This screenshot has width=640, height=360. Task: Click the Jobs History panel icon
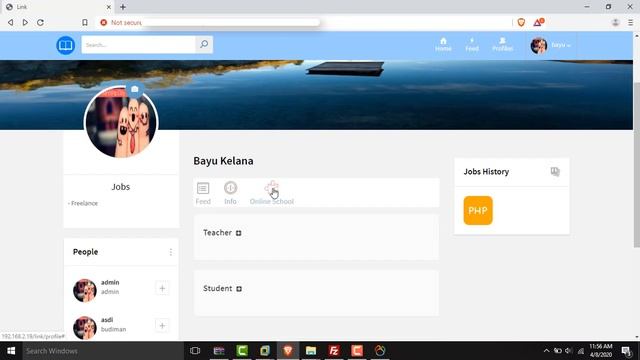555,171
